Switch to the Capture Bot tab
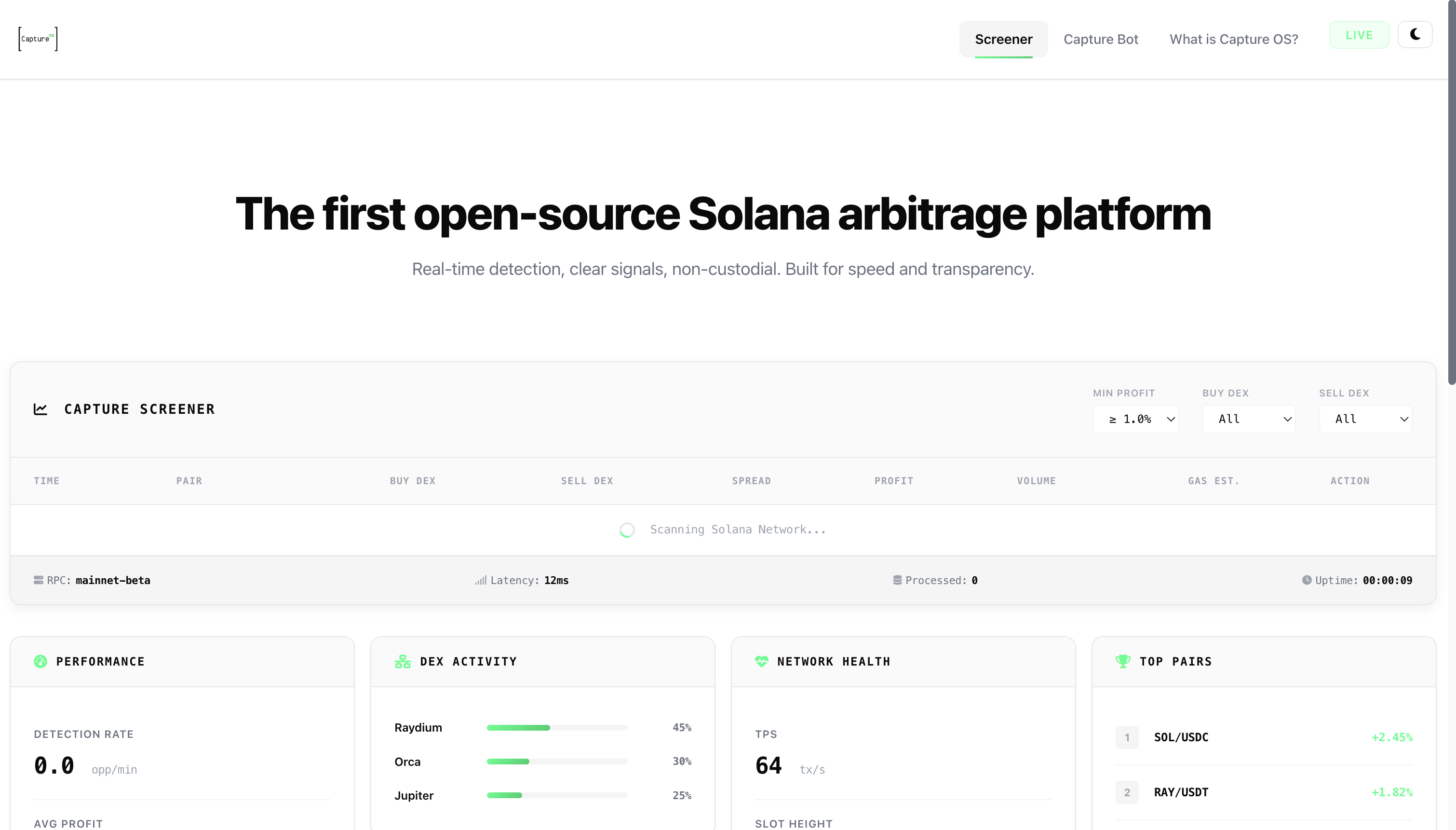1456x830 pixels. [x=1100, y=40]
